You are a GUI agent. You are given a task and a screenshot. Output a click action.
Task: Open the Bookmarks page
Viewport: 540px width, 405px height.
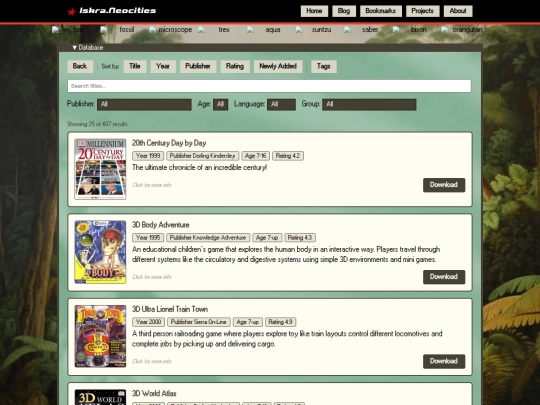point(381,11)
